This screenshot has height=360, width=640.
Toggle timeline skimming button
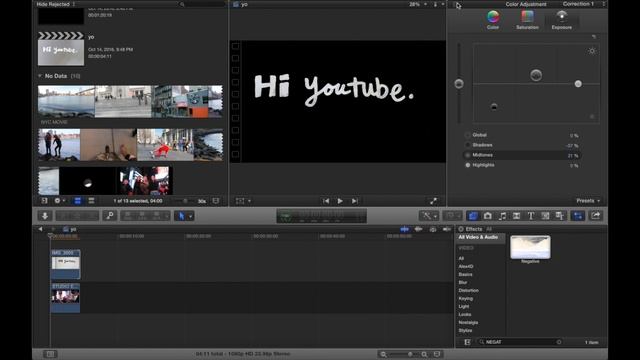404,229
